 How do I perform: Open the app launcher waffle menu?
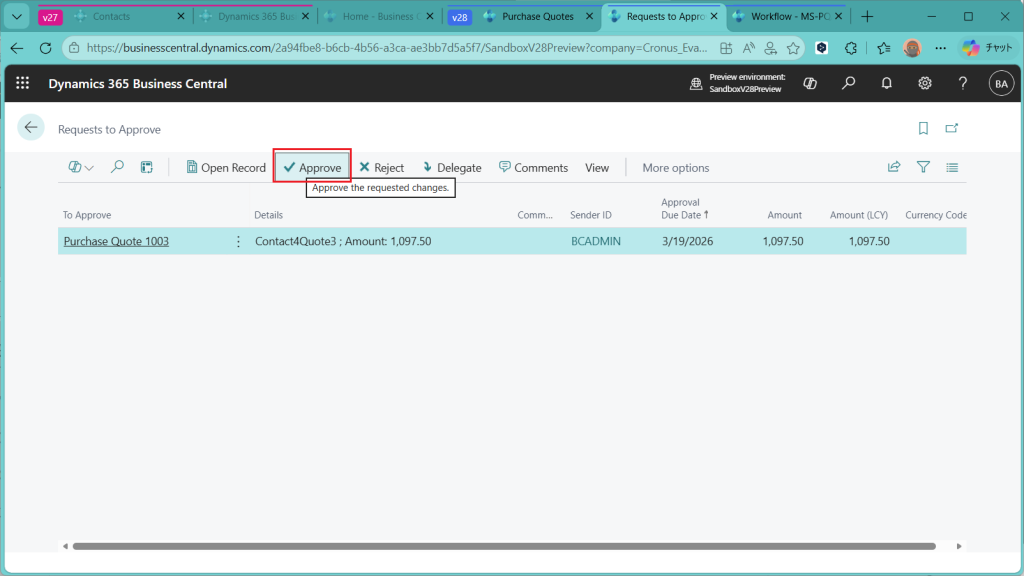coord(22,84)
